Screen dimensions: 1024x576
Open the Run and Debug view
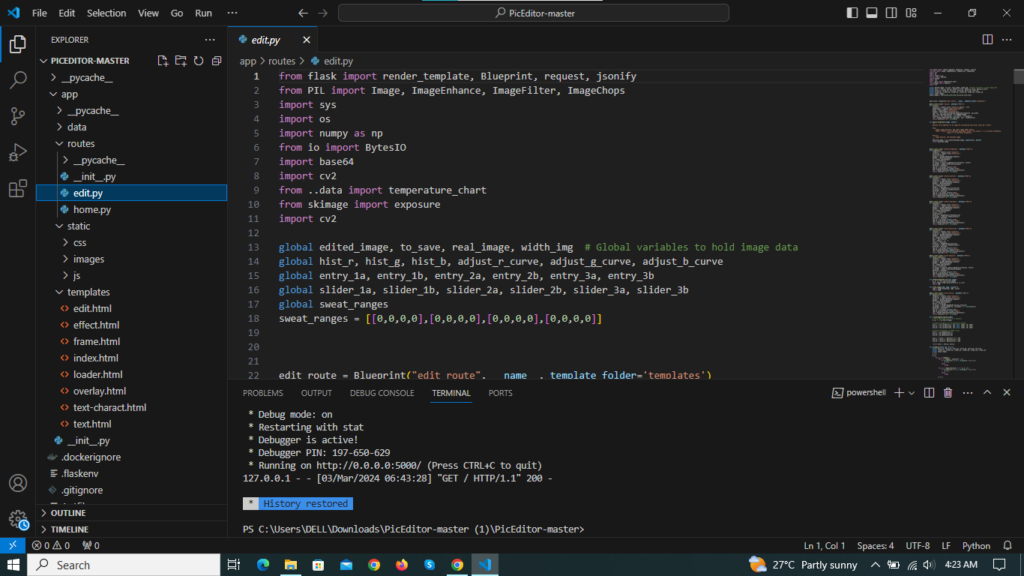click(18, 152)
